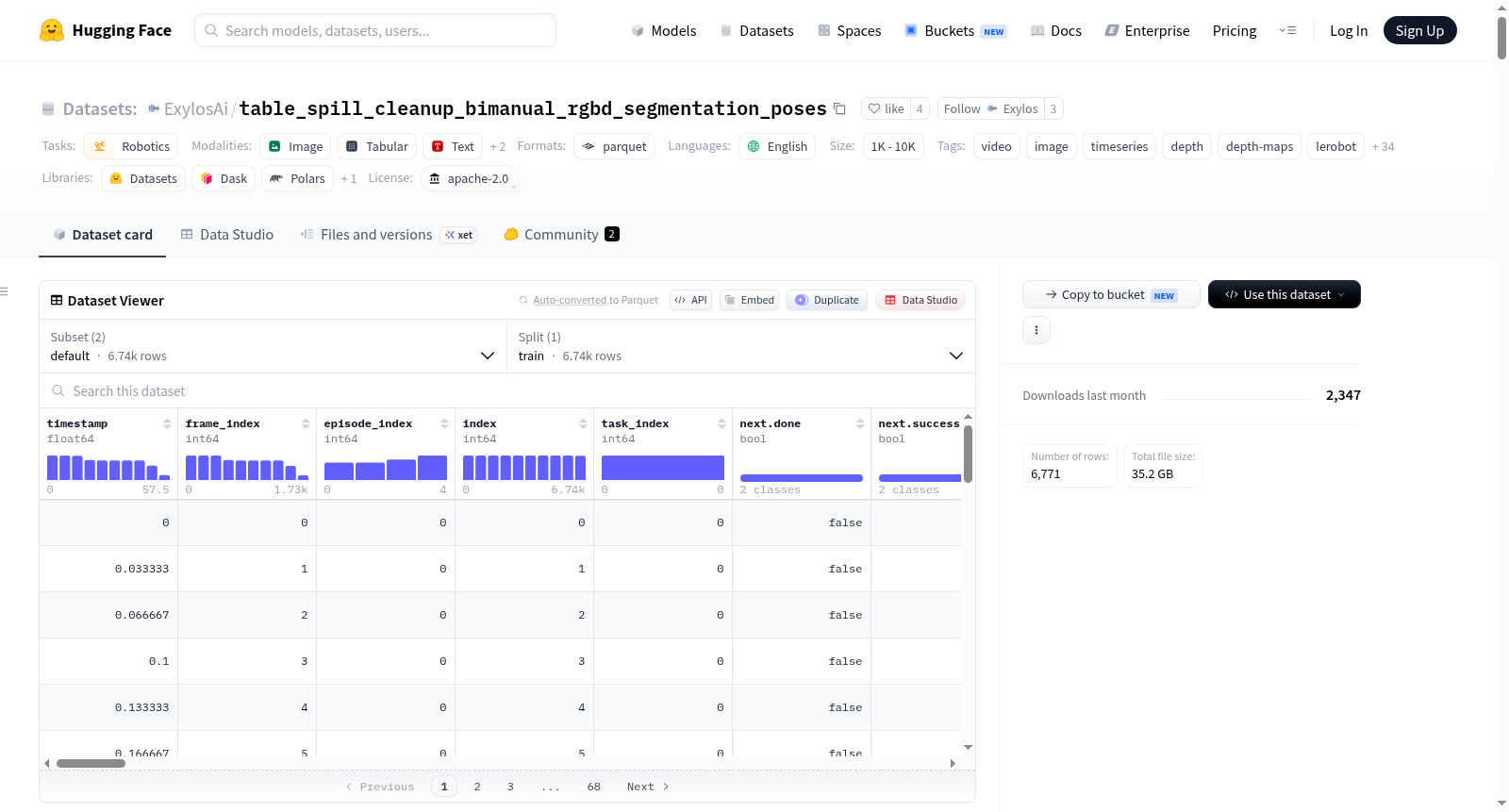Click the Embed button

tap(749, 300)
